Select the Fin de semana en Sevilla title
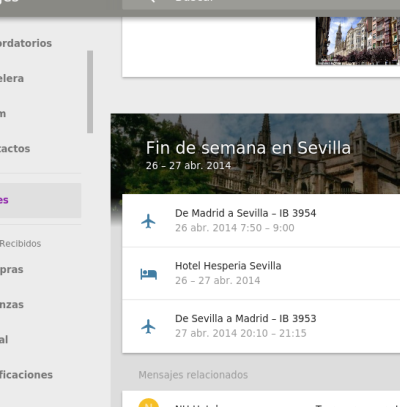Image resolution: width=400 pixels, height=407 pixels. (248, 148)
